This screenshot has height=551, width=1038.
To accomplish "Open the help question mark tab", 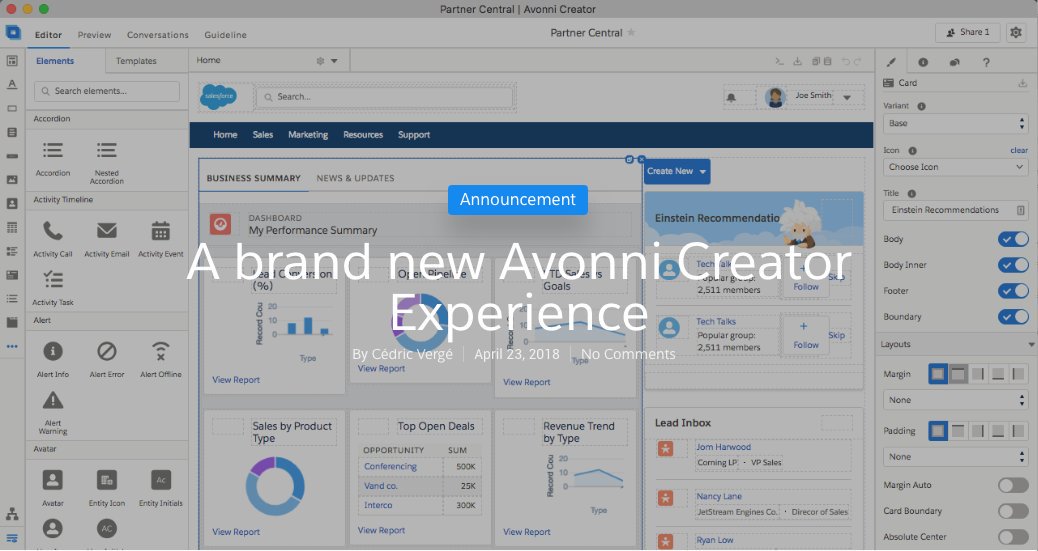I will point(986,62).
